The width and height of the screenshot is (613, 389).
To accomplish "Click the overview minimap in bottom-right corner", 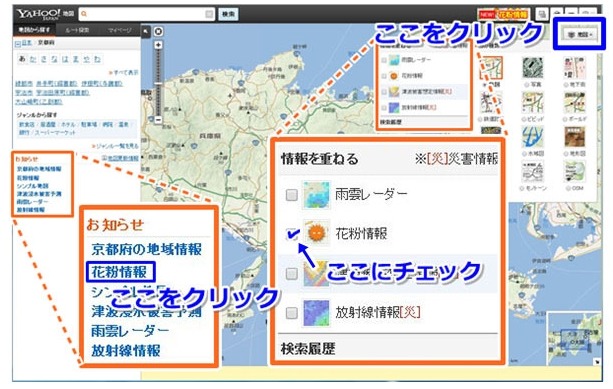I will tap(574, 339).
